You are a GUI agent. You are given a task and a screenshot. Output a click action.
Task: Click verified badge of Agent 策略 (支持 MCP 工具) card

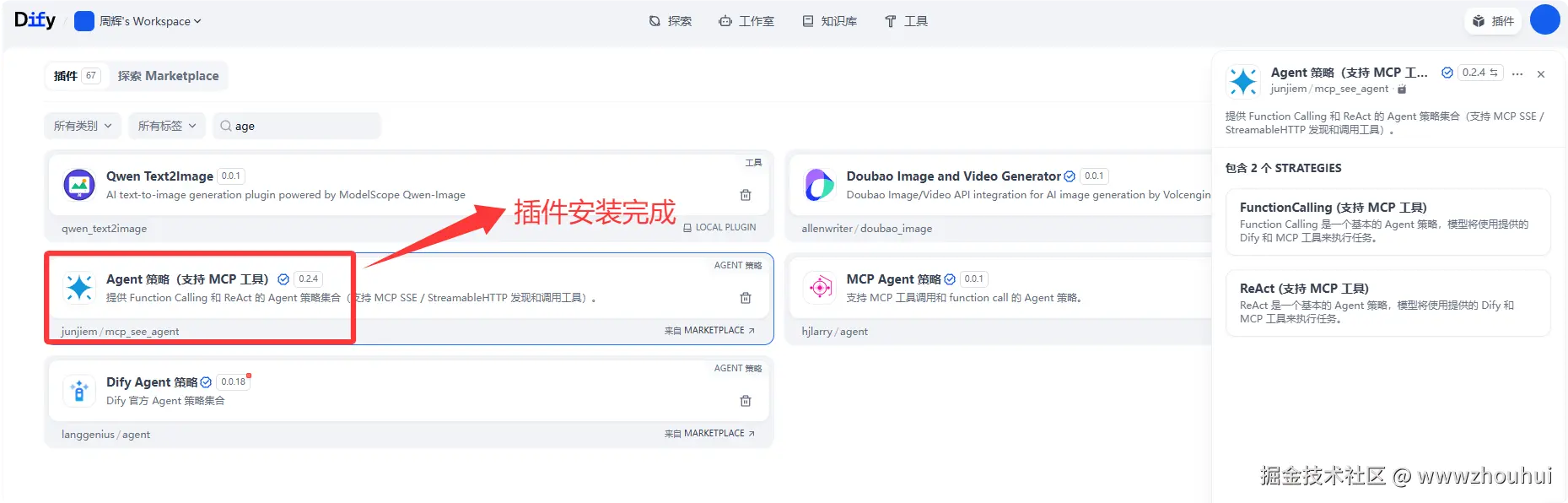coord(283,279)
